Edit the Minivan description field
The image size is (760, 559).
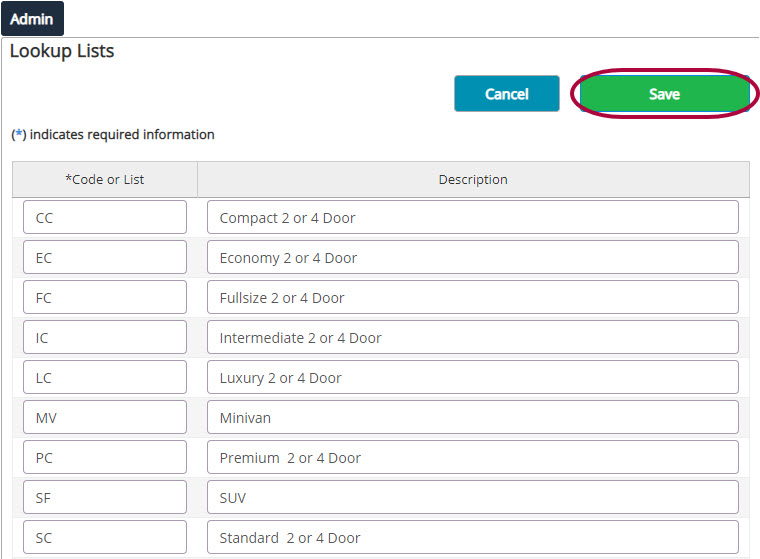[x=473, y=417]
